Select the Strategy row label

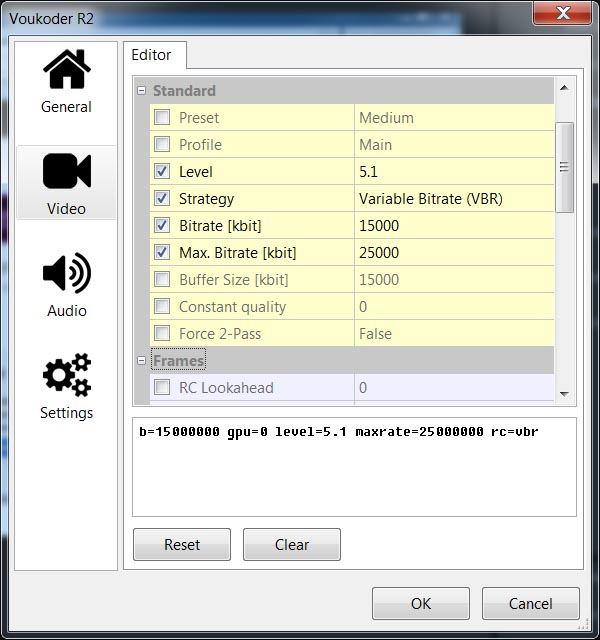207,199
